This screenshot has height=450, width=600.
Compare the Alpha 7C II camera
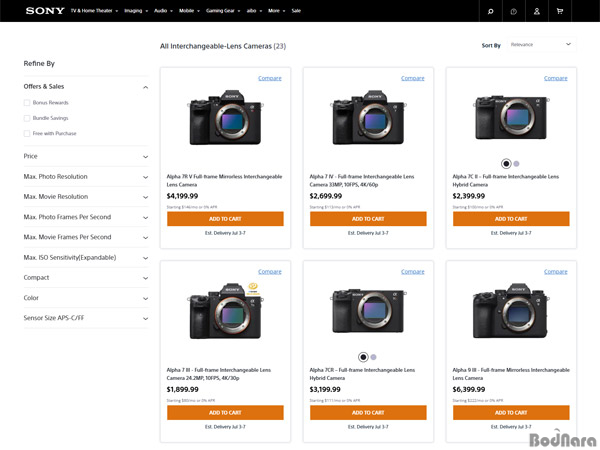[x=556, y=78]
